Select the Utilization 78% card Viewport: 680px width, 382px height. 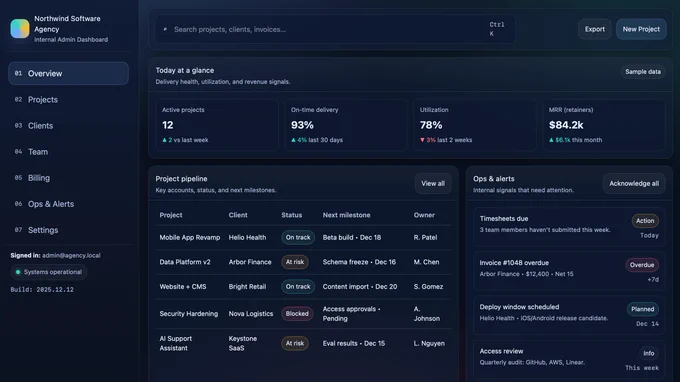coord(474,125)
